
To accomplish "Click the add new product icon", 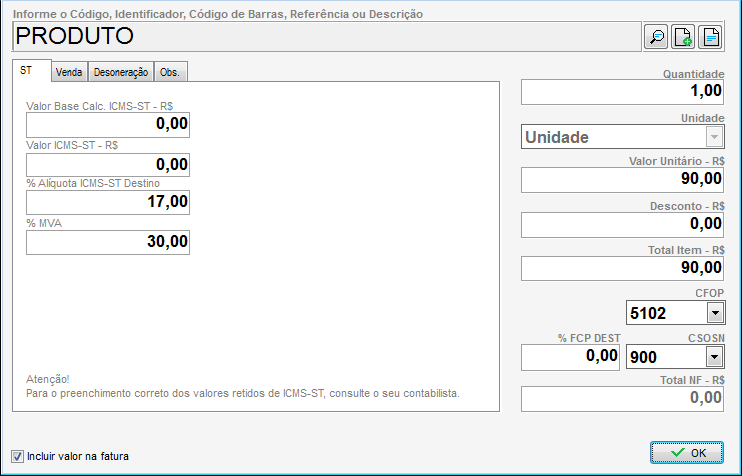I will [683, 37].
